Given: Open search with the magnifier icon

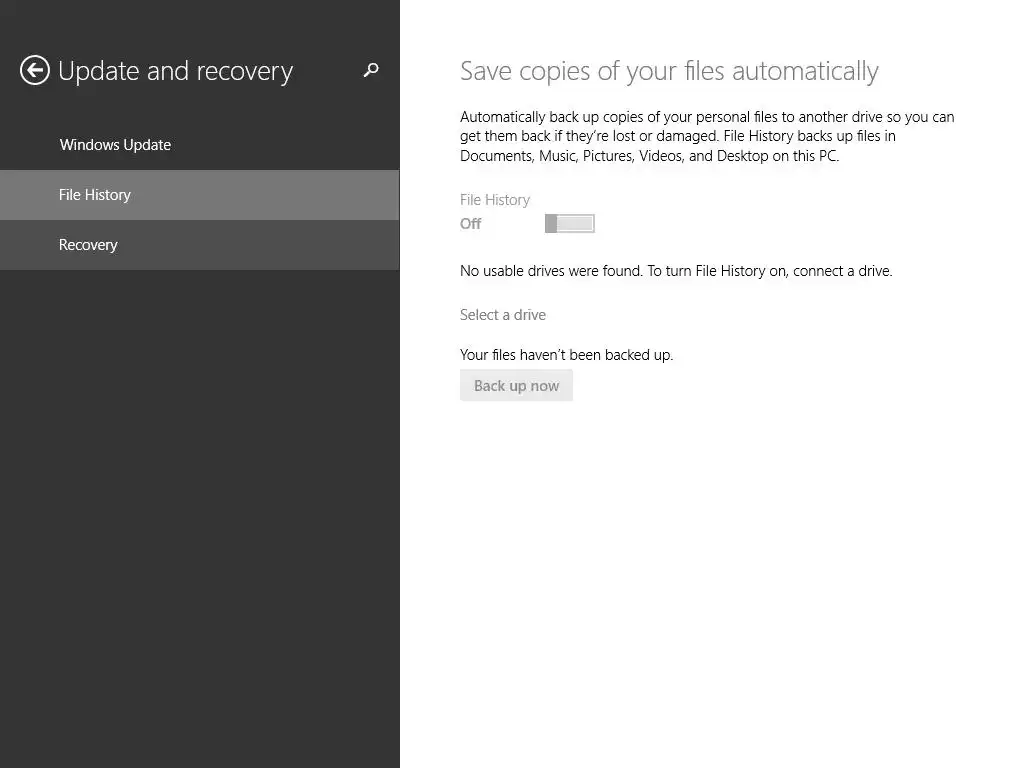Looking at the screenshot, I should [371, 70].
